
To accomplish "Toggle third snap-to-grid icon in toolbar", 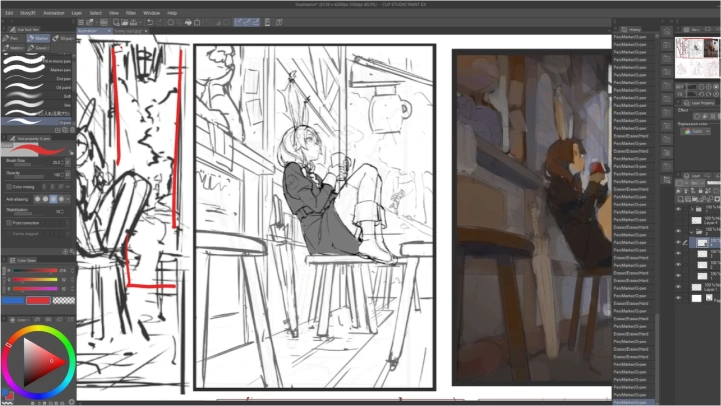I will tap(256, 22).
